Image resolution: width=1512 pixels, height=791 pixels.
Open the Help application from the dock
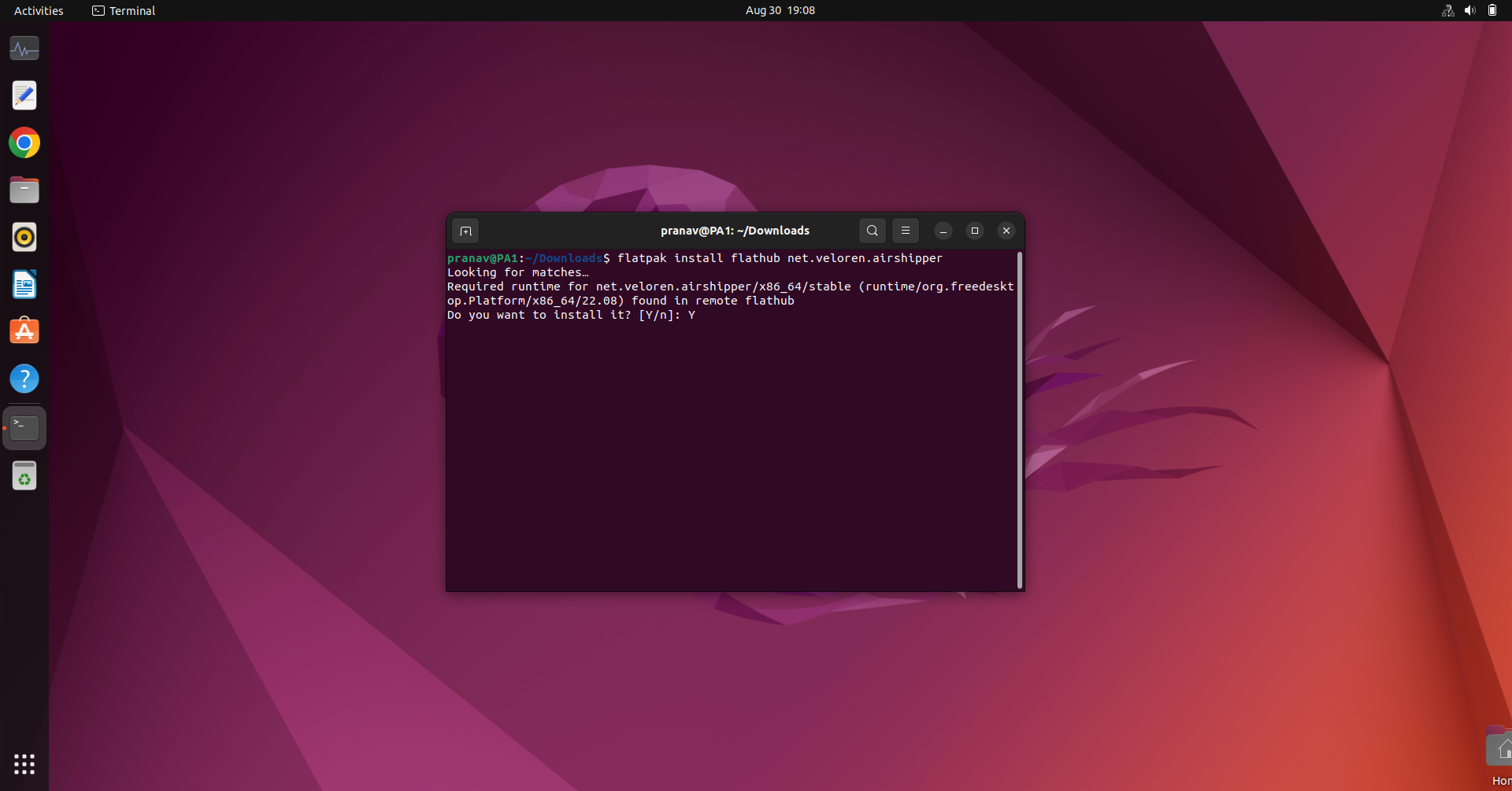pos(24,379)
